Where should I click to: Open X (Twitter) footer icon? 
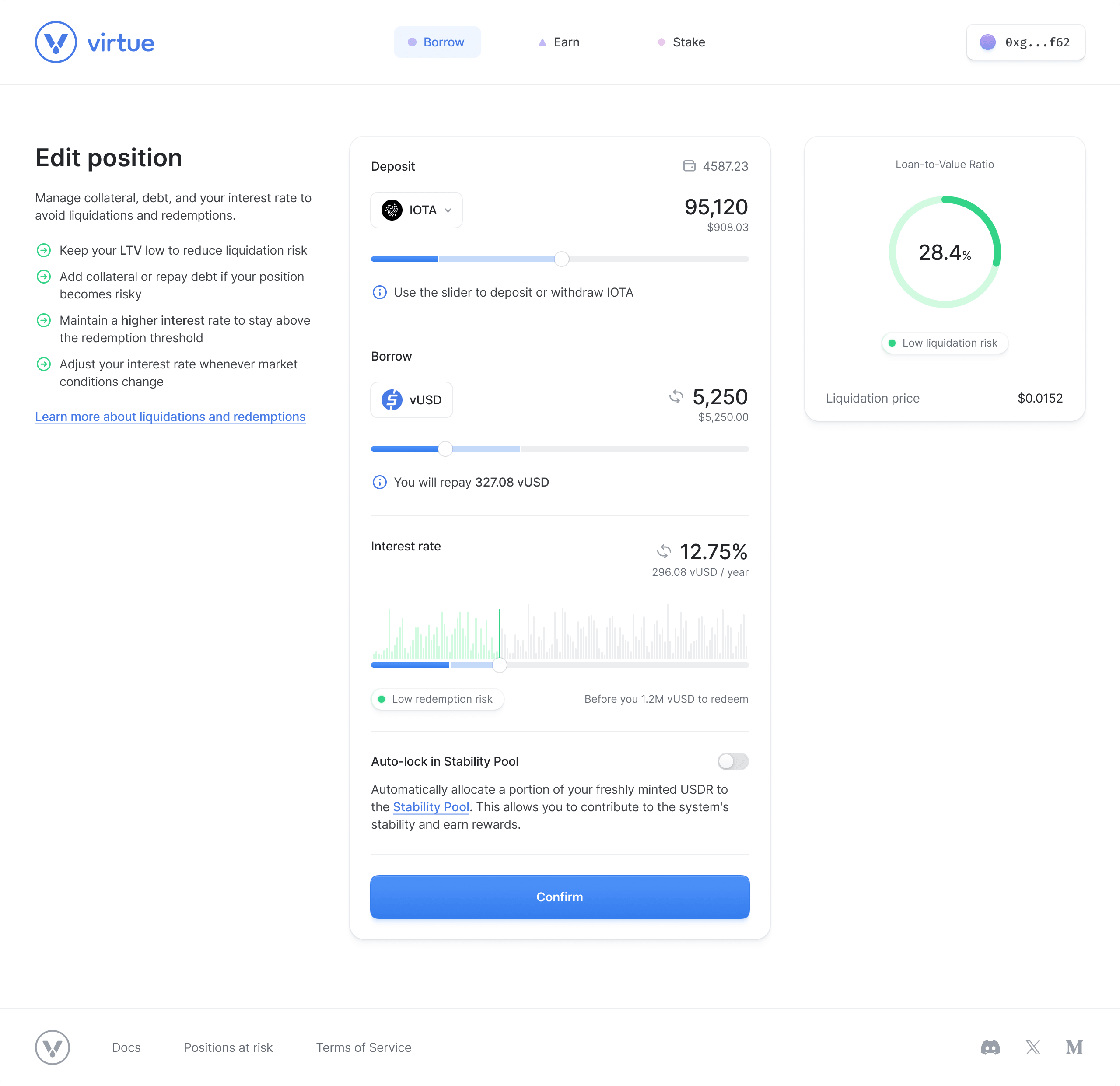point(1032,1047)
